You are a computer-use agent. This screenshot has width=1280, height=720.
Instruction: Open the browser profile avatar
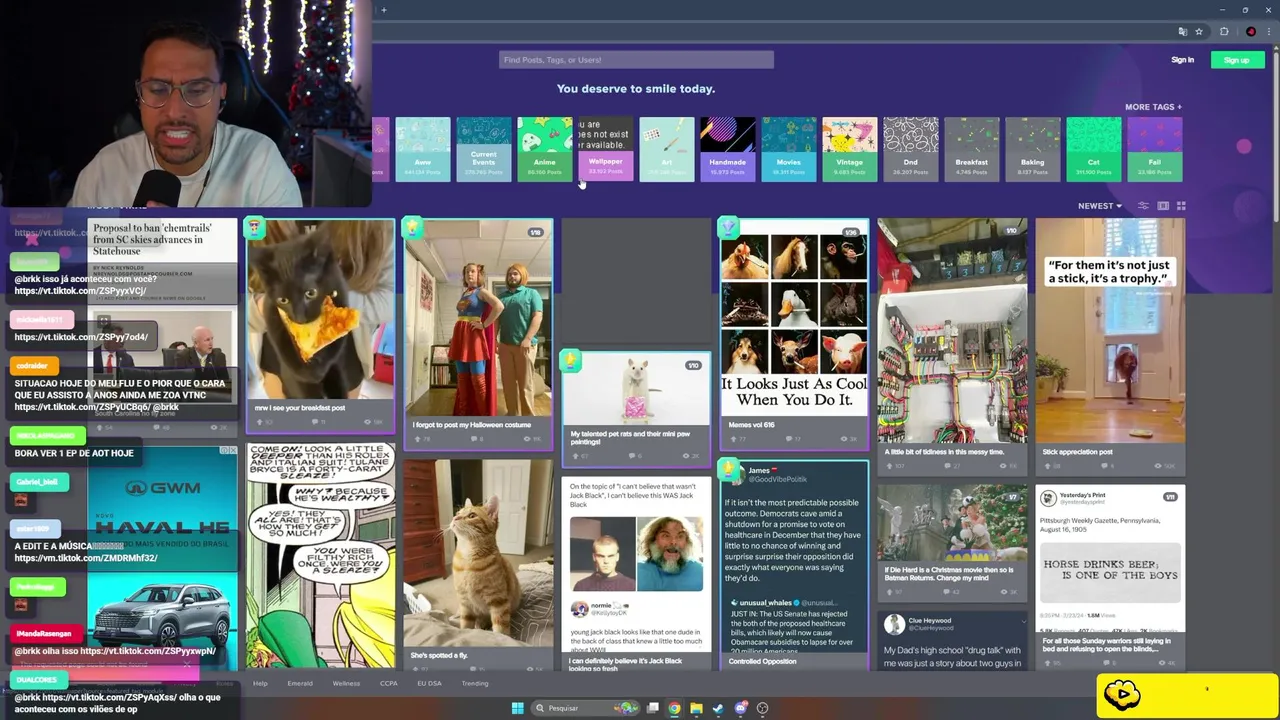[x=1251, y=31]
